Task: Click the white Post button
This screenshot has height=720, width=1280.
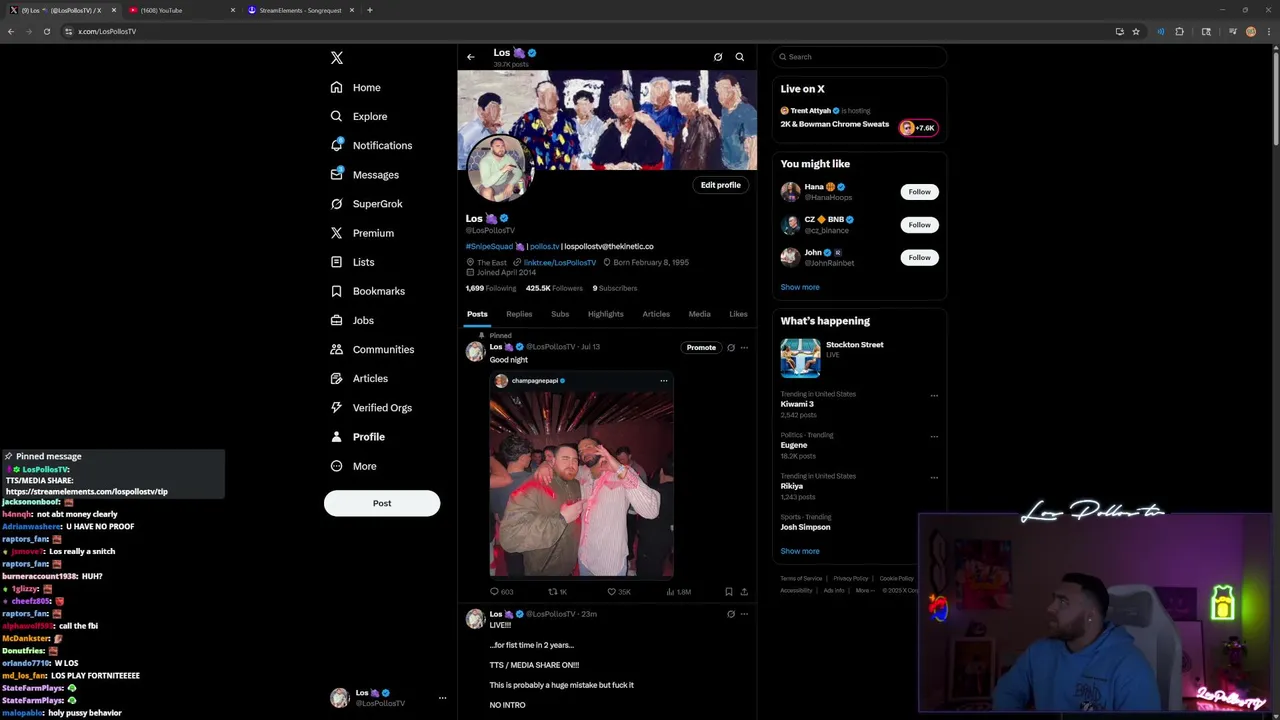Action: pos(382,503)
